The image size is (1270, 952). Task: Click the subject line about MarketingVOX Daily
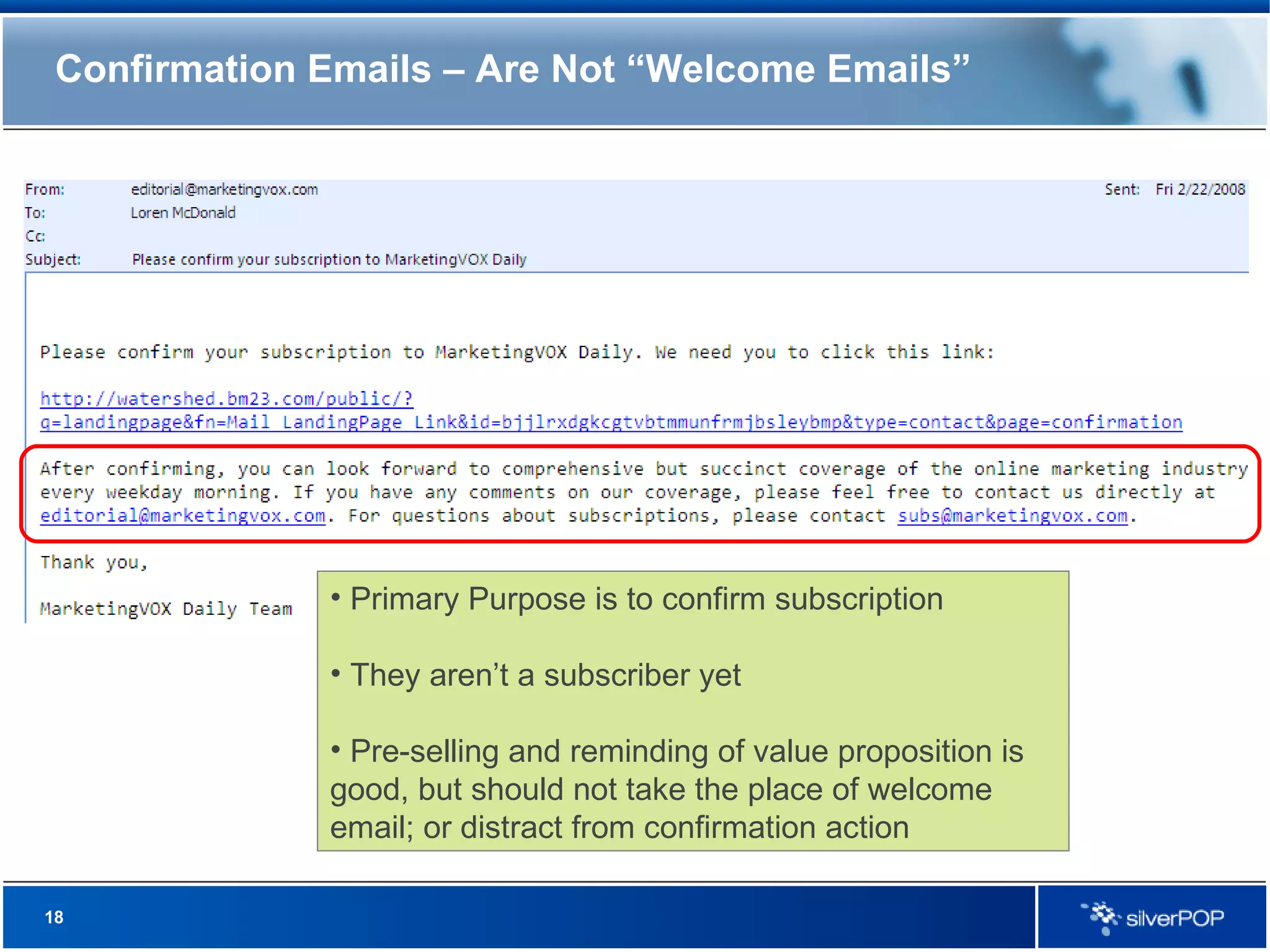(x=329, y=259)
